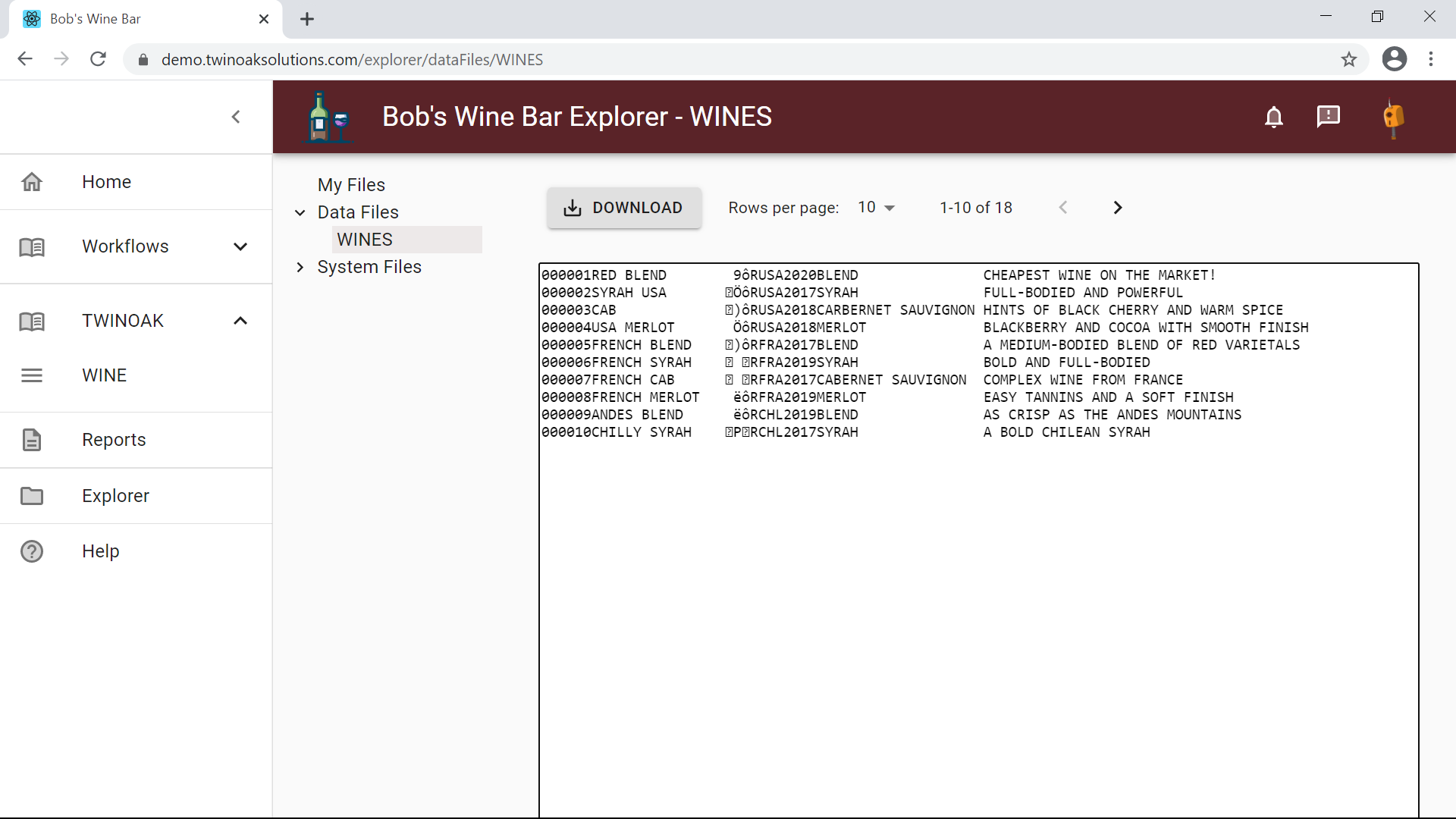Click the Bob's Wine Bar browser tab
Screen dimensions: 1456x819
[146, 19]
